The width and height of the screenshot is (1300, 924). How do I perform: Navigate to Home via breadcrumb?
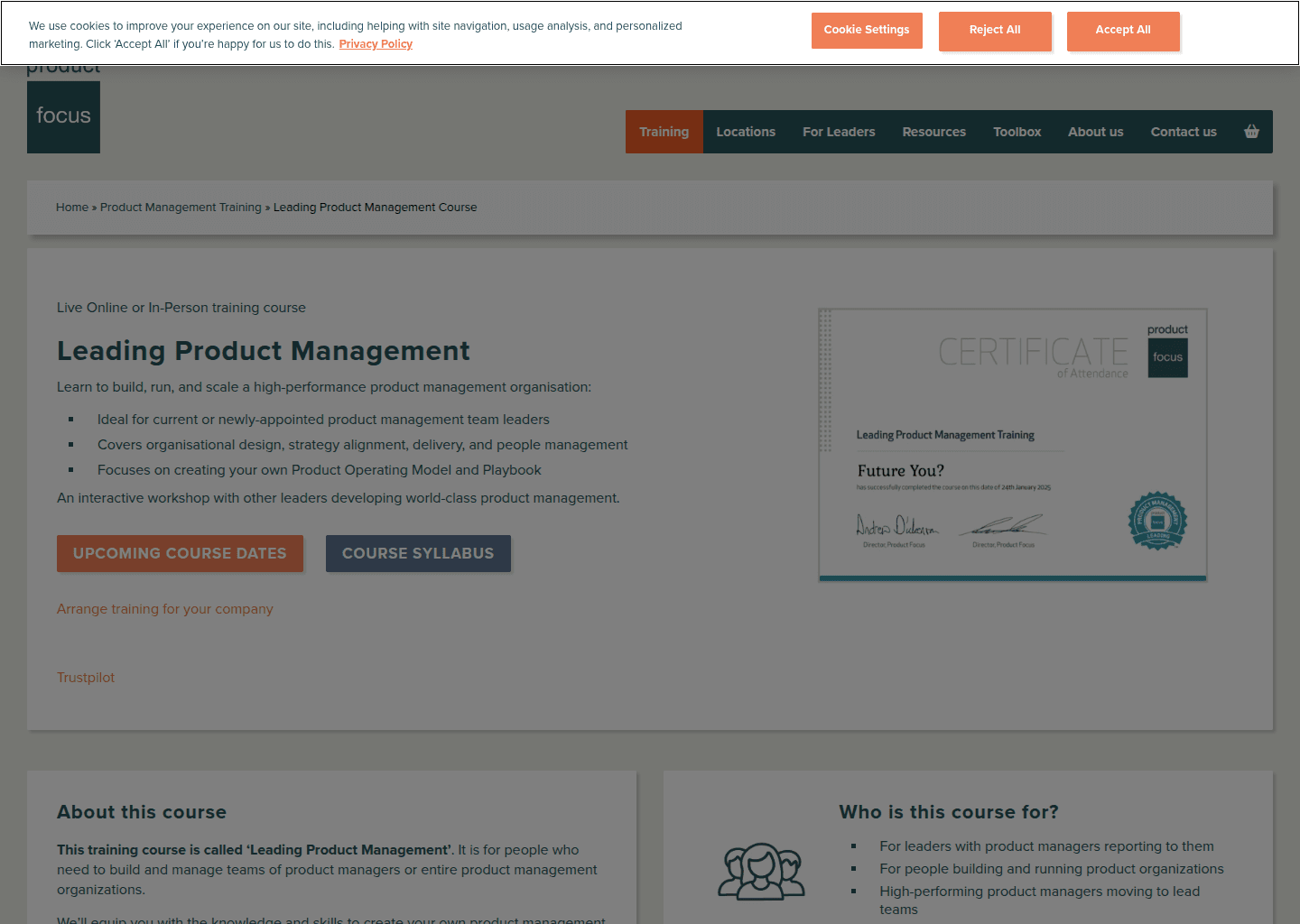click(x=72, y=207)
